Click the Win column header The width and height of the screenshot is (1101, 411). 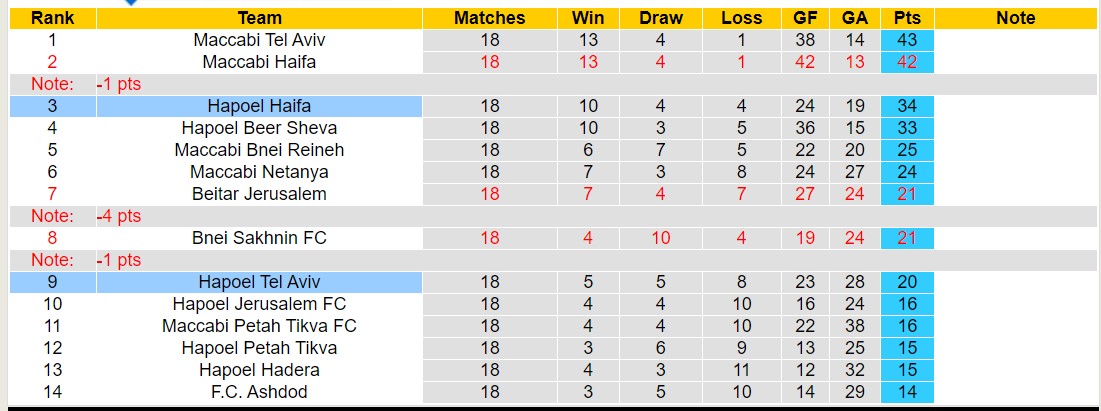click(x=588, y=18)
